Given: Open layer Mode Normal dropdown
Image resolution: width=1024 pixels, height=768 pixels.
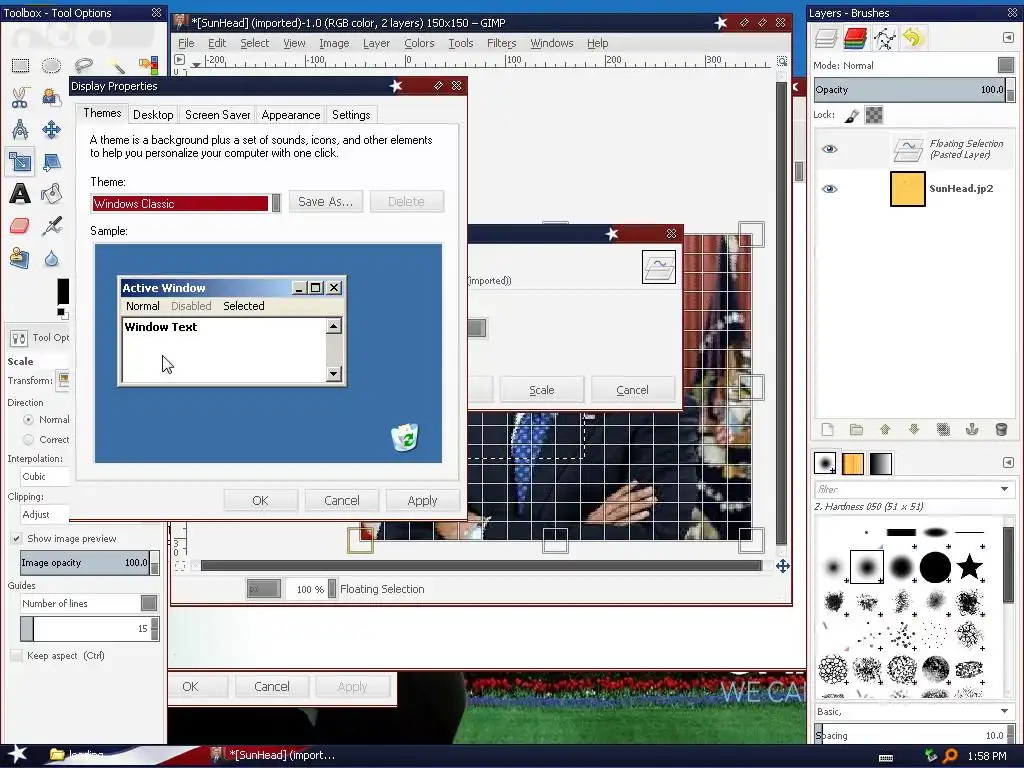Looking at the screenshot, I should (x=914, y=65).
